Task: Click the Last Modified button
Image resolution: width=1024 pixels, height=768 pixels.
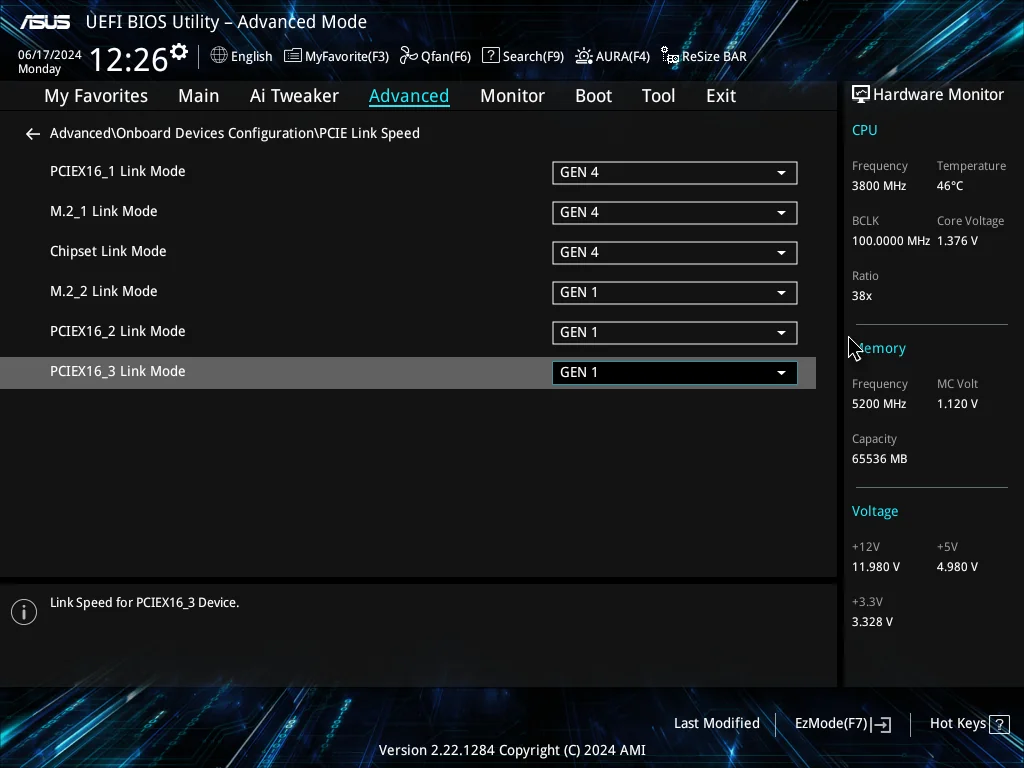Action: pyautogui.click(x=716, y=723)
